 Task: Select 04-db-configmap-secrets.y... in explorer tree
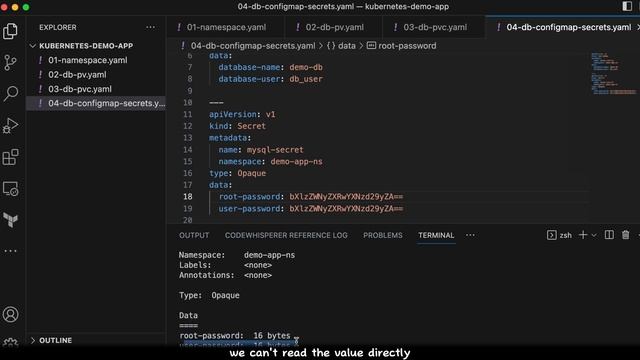[96, 103]
